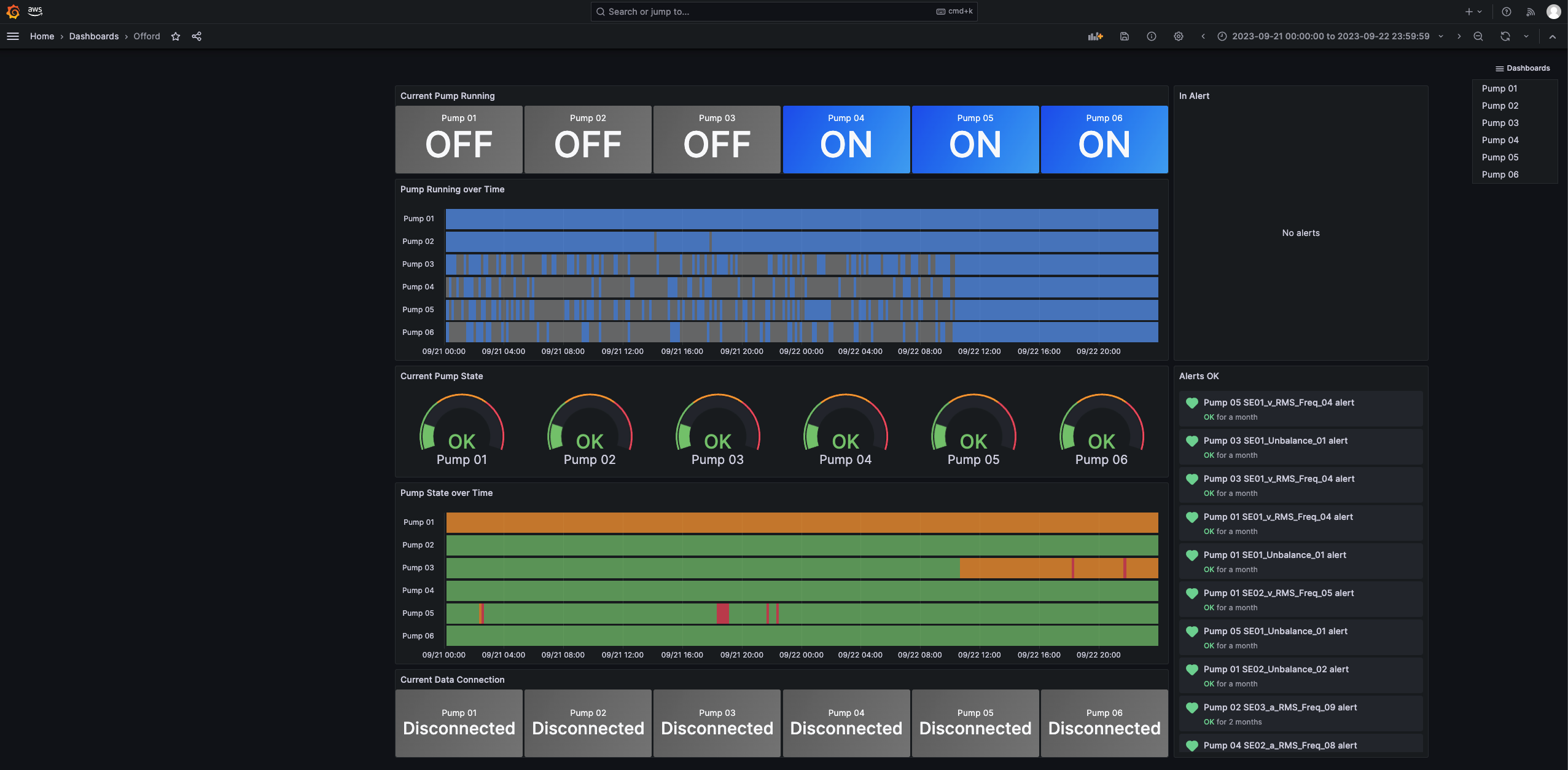Open the time range picker dropdown
The image size is (1568, 770).
pos(1330,36)
